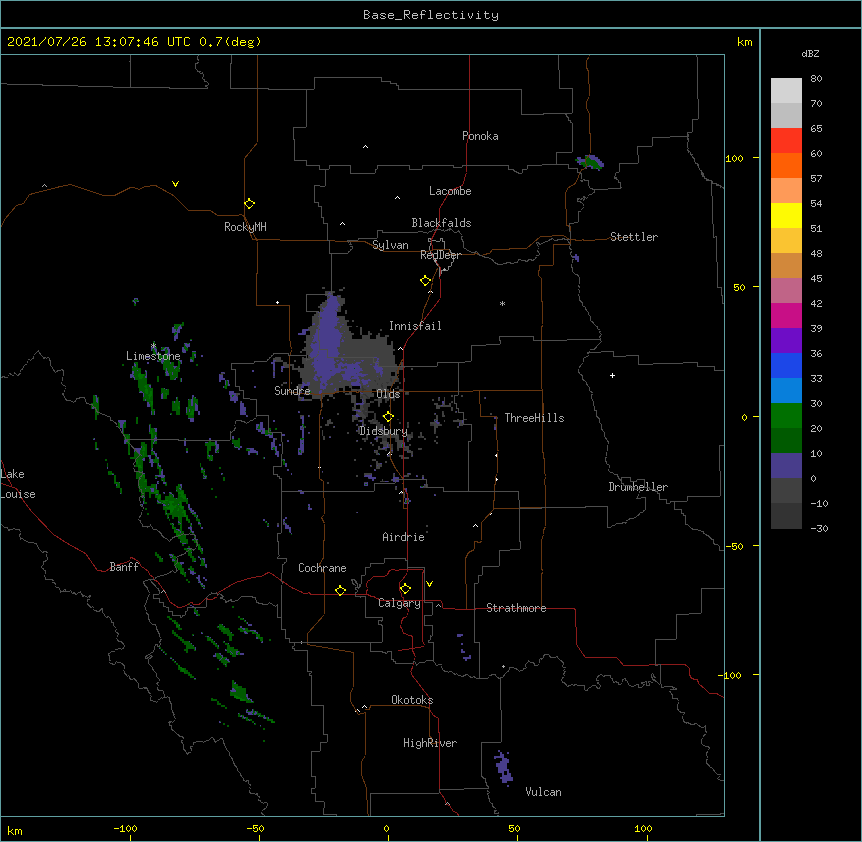Click the Vulcan town label
Viewport: 862px width, 842px height.
tap(543, 792)
